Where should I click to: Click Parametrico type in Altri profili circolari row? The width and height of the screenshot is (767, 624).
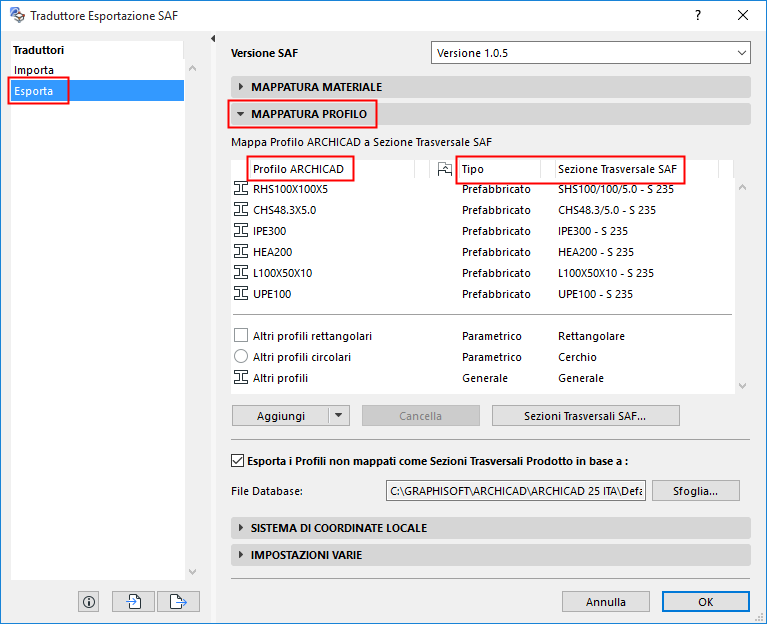[x=492, y=357]
